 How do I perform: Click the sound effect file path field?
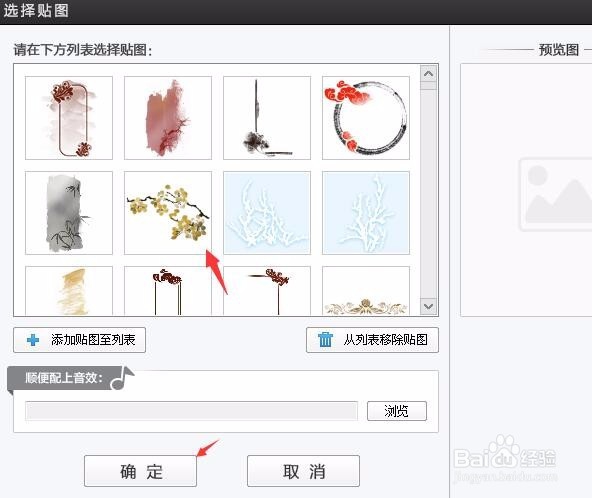(x=191, y=411)
